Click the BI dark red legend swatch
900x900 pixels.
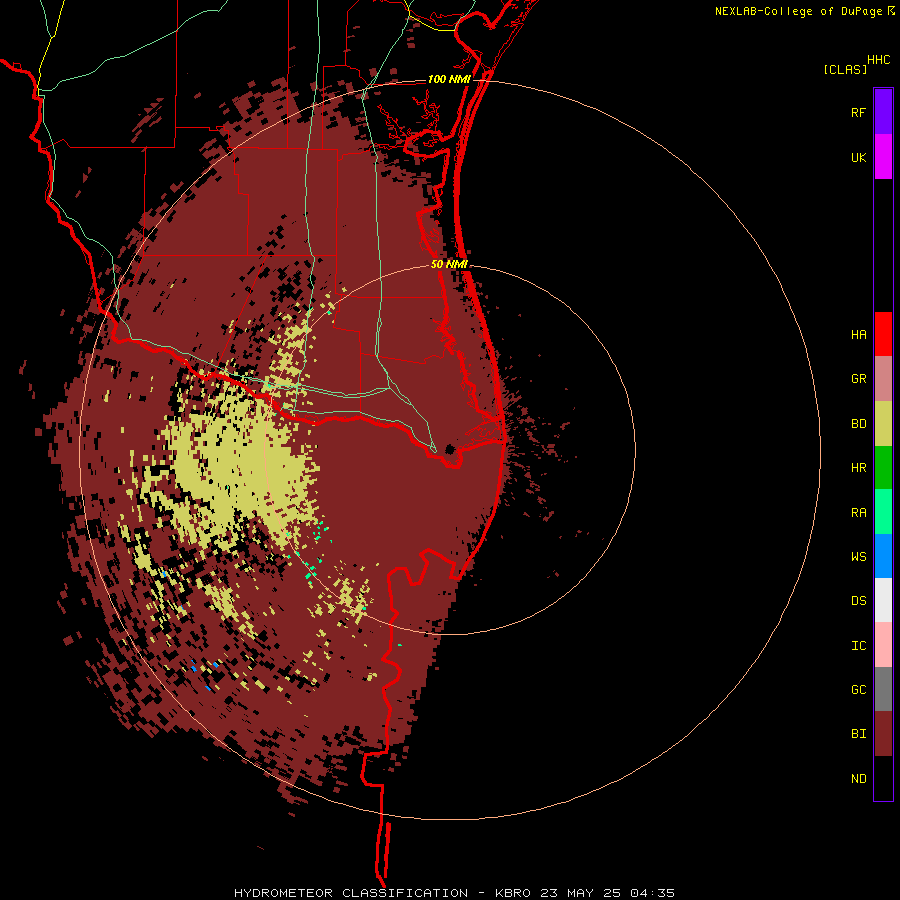click(883, 734)
